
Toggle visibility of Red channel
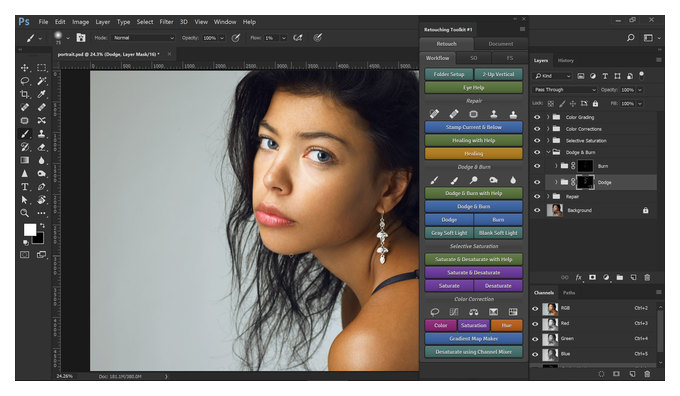pos(535,324)
